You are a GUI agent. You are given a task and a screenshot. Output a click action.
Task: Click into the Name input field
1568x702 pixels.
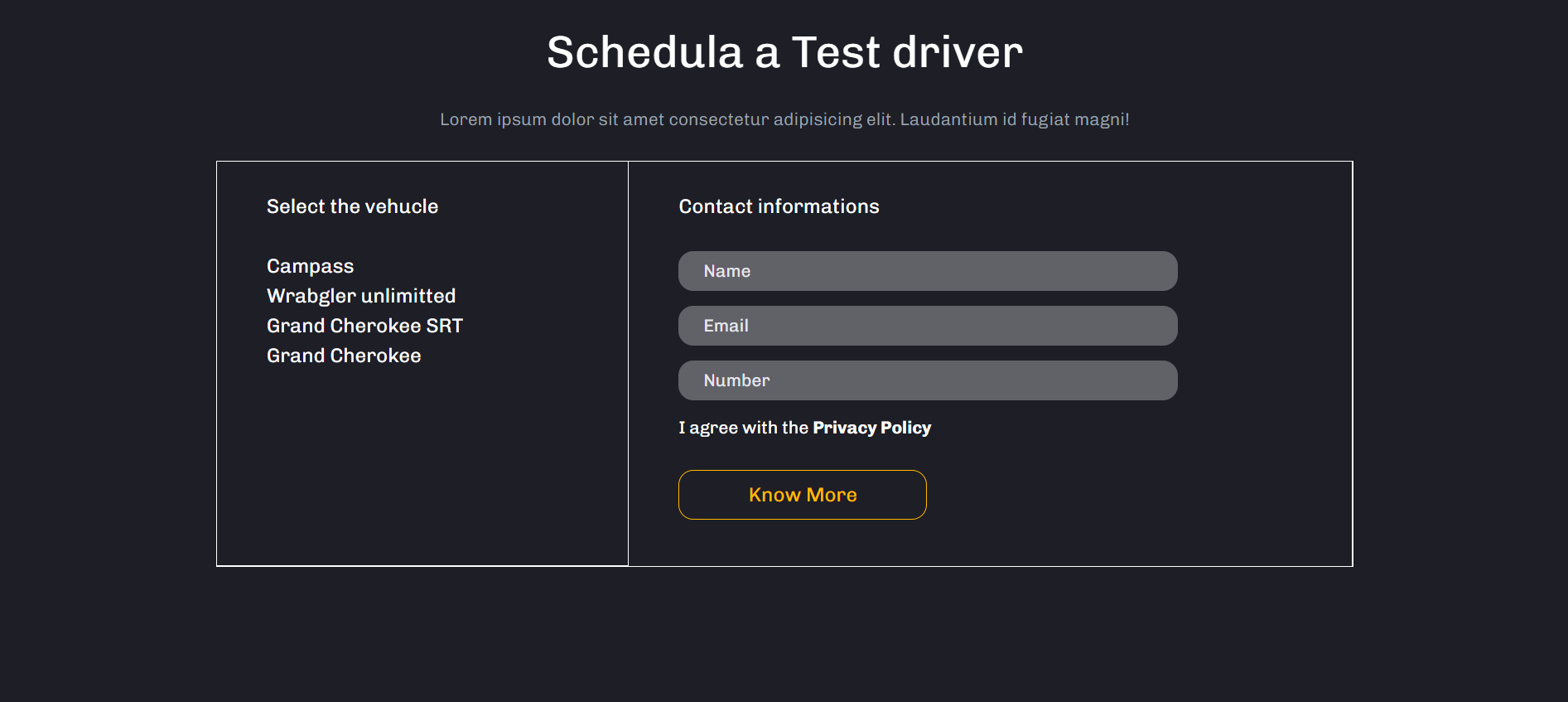[927, 271]
